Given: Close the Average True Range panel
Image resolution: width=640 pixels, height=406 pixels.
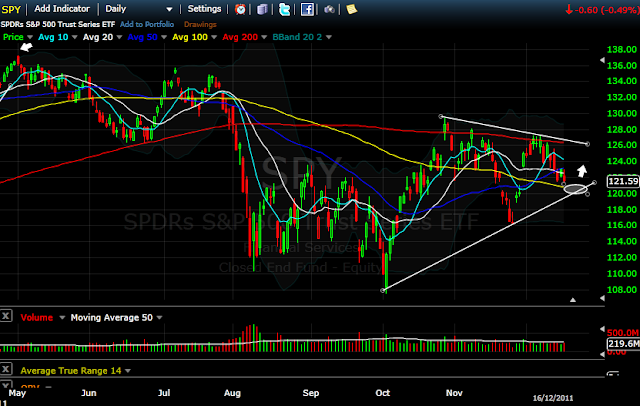Looking at the screenshot, I should [x=6, y=369].
